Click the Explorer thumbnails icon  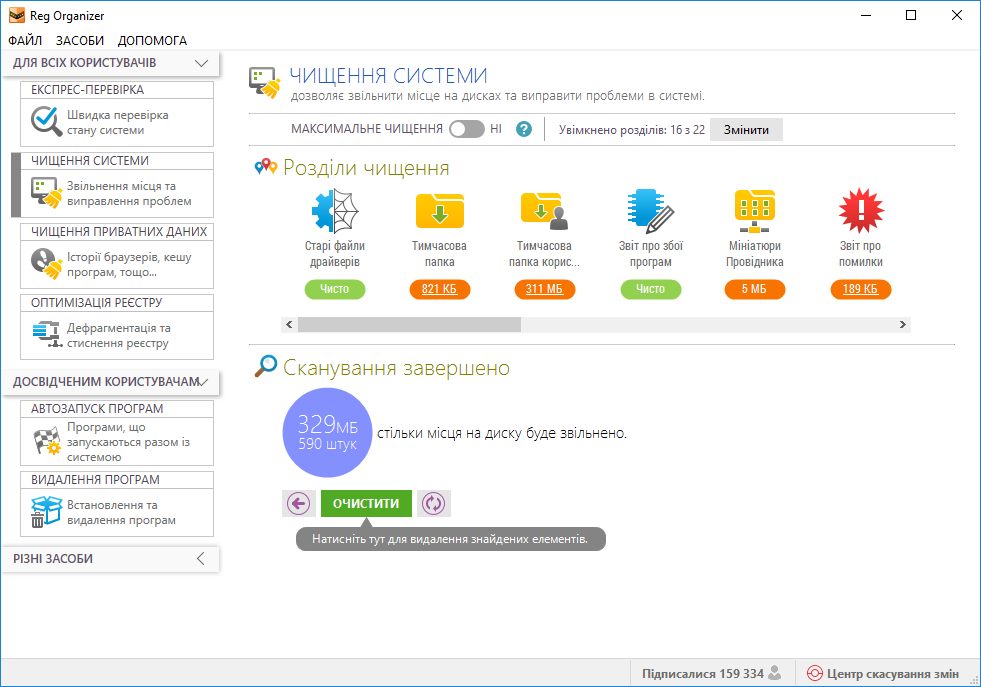pyautogui.click(x=755, y=211)
